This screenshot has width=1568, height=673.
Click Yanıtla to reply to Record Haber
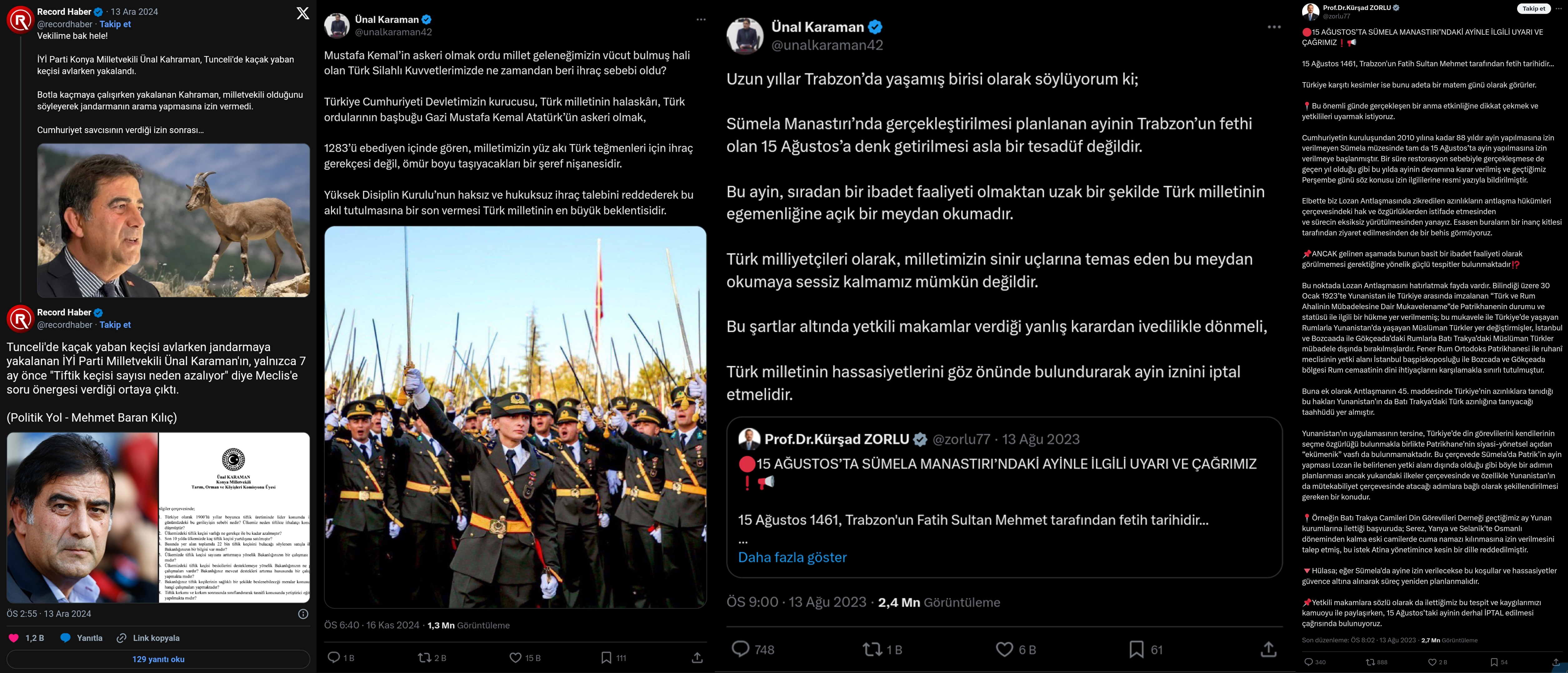[x=82, y=638]
